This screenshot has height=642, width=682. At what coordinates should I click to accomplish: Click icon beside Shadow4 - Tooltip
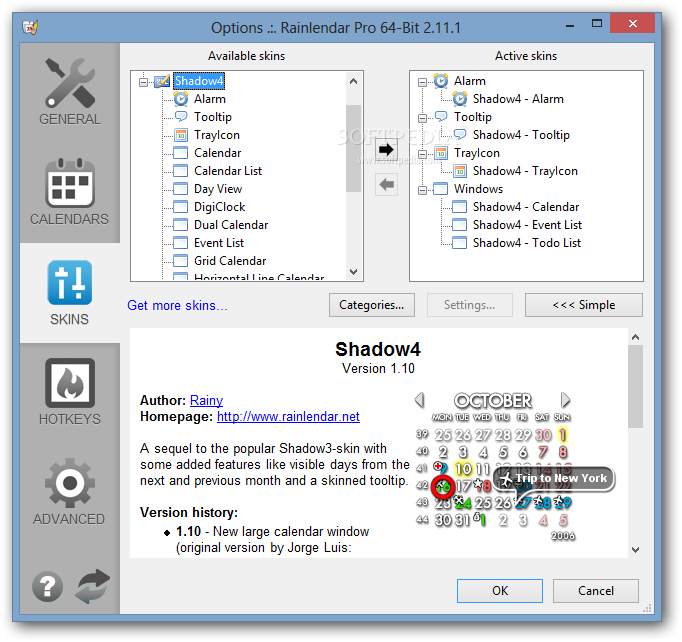(x=460, y=134)
